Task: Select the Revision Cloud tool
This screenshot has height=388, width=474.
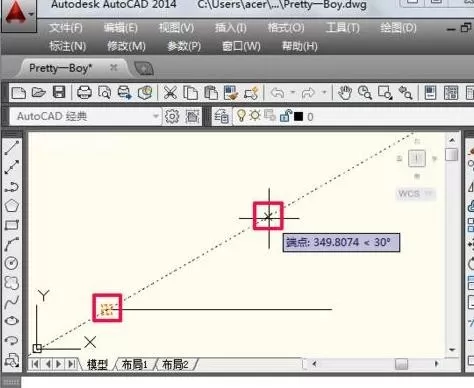Action: (x=12, y=283)
